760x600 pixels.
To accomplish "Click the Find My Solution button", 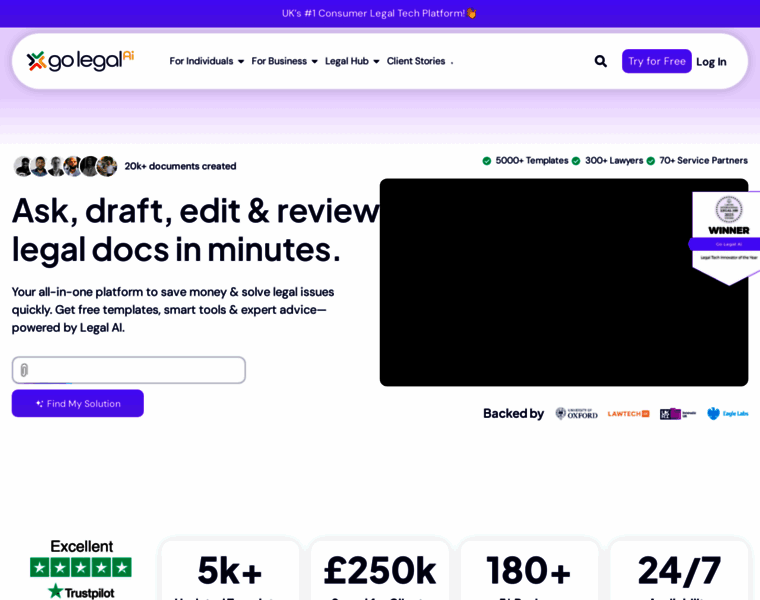I will [78, 403].
